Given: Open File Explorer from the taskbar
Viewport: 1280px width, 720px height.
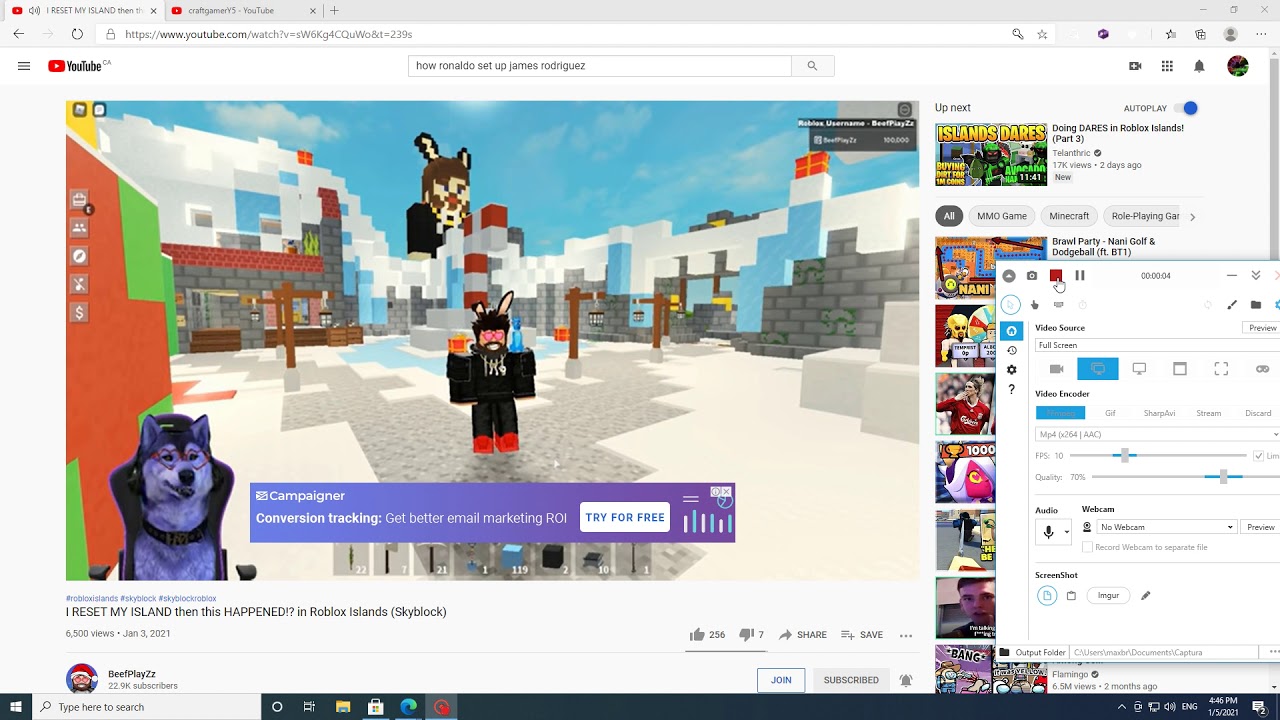Looking at the screenshot, I should [x=343, y=707].
